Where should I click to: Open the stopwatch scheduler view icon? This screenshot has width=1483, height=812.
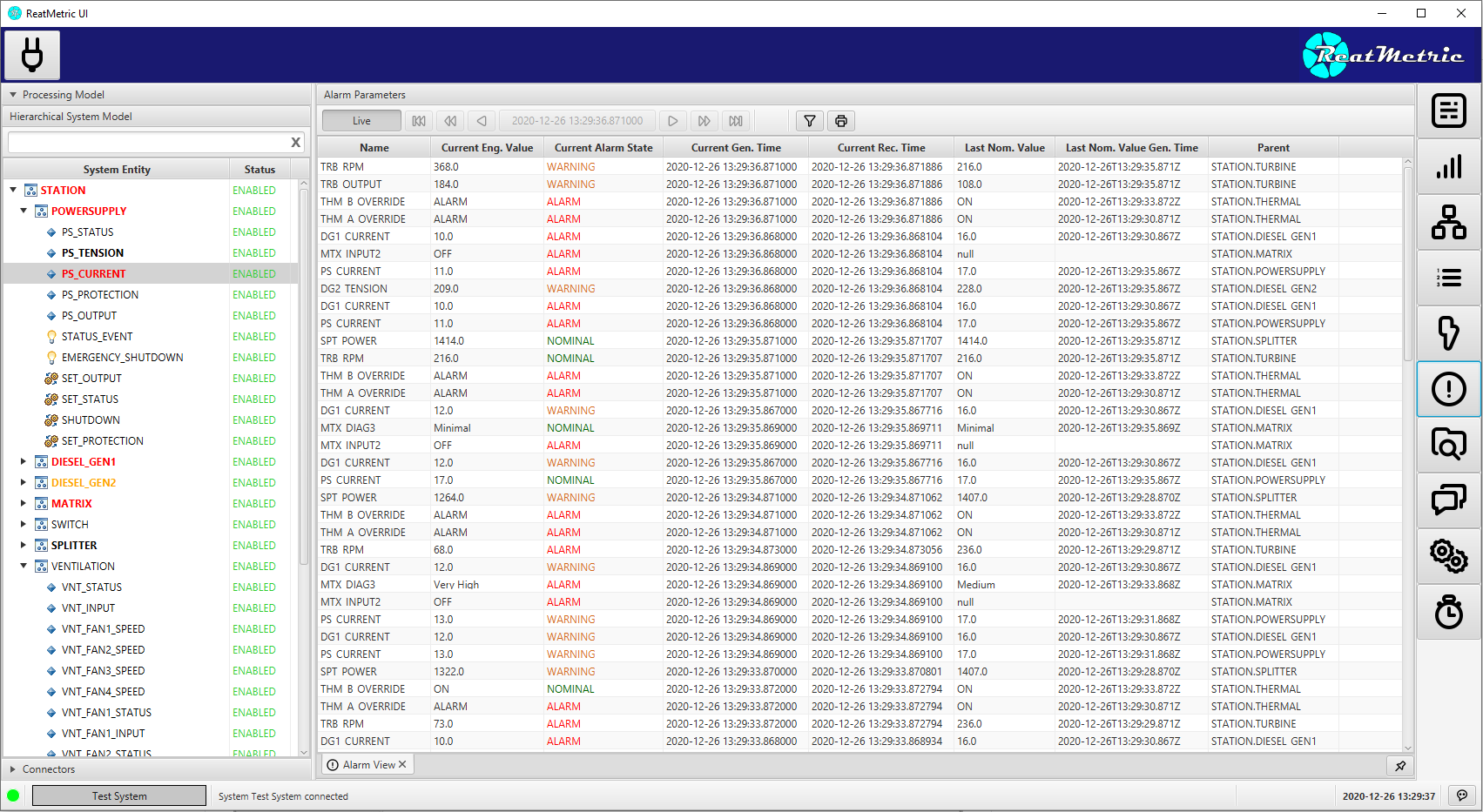(x=1448, y=612)
